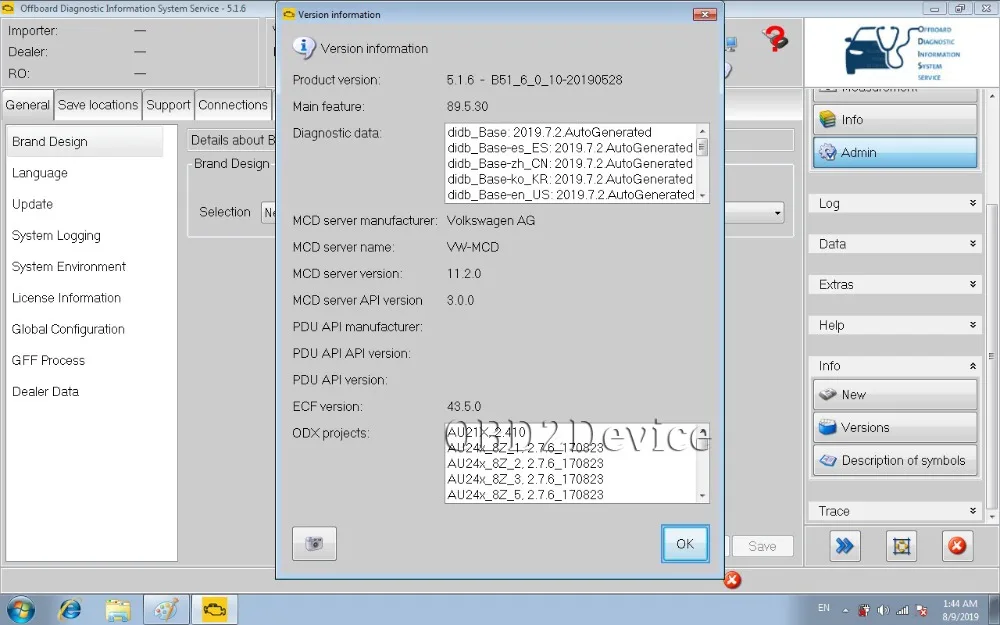Select Update in the list

tap(33, 204)
